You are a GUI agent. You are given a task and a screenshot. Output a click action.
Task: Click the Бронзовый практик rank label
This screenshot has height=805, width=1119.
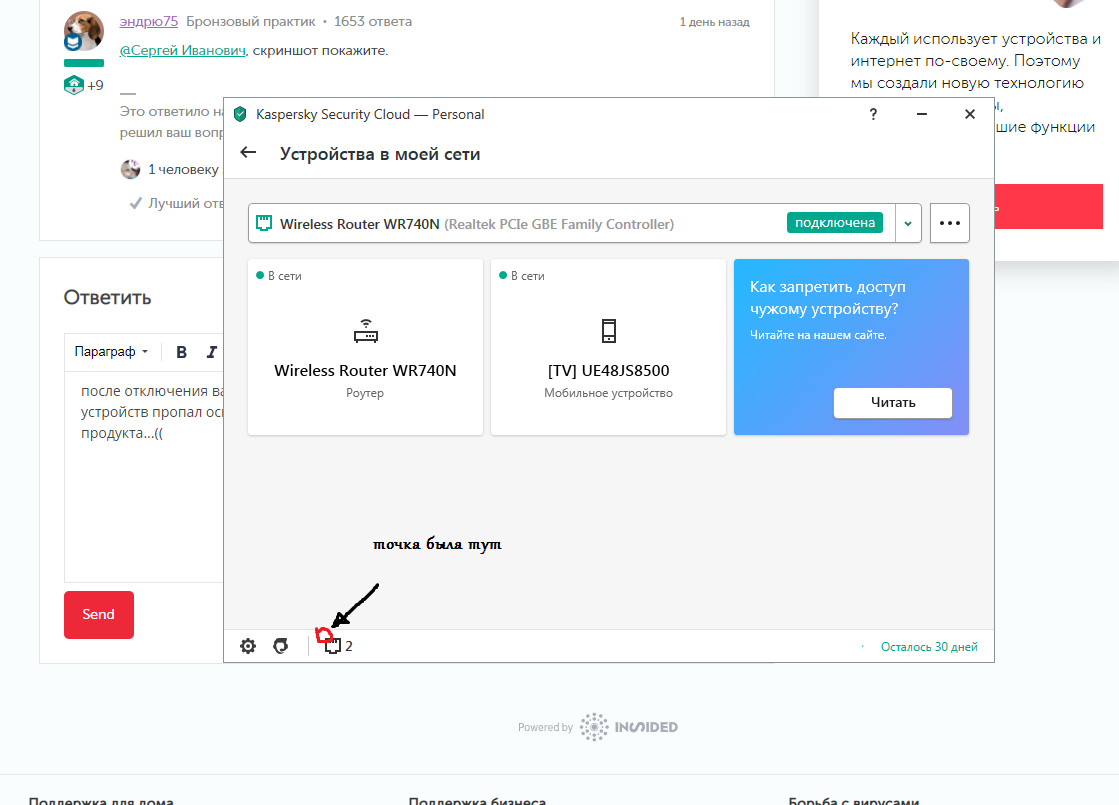pos(250,21)
